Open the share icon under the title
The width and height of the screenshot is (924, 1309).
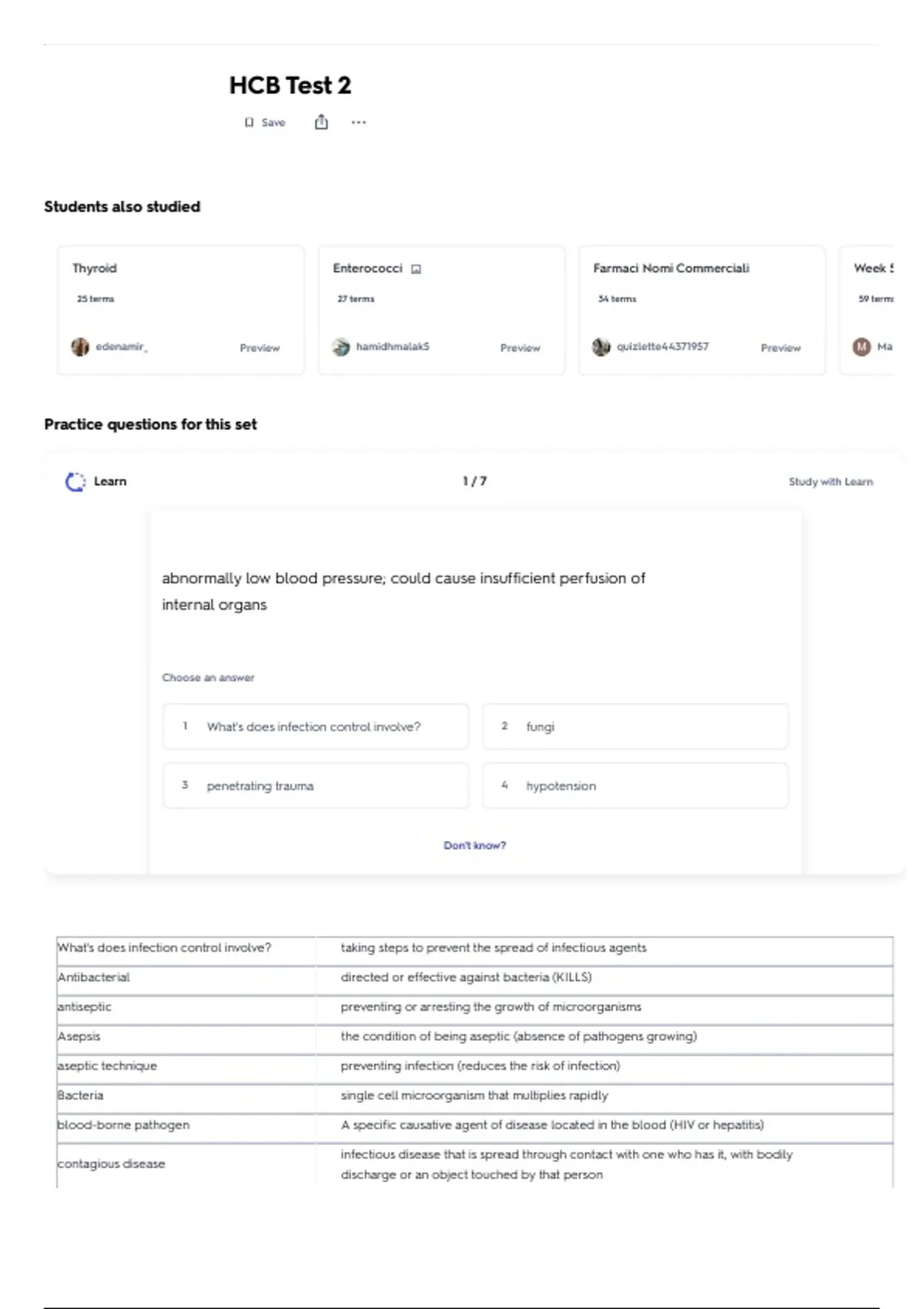point(321,122)
